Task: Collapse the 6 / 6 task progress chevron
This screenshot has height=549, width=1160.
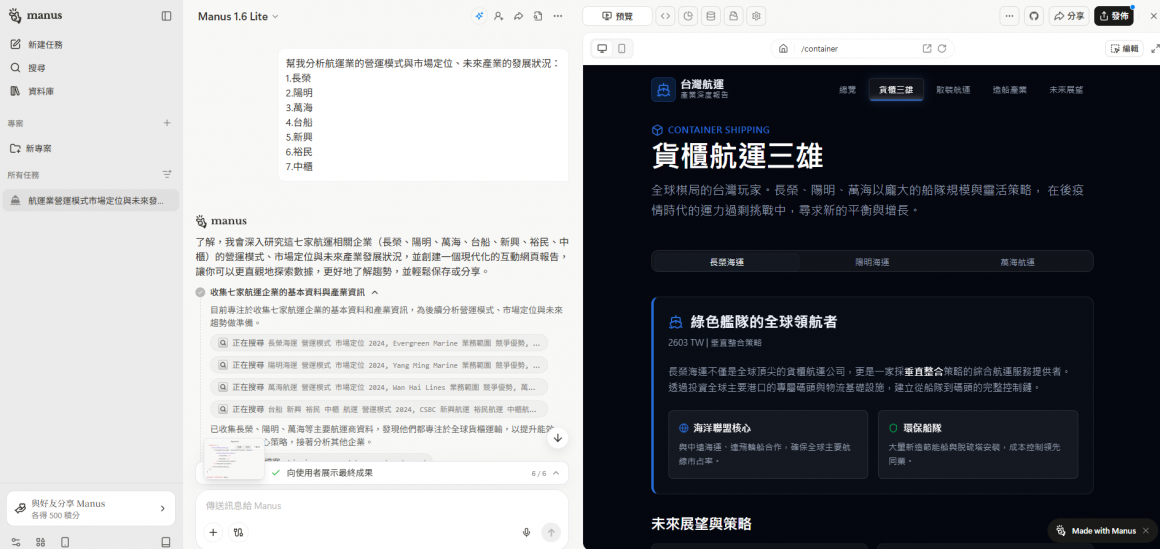Action: (x=556, y=473)
